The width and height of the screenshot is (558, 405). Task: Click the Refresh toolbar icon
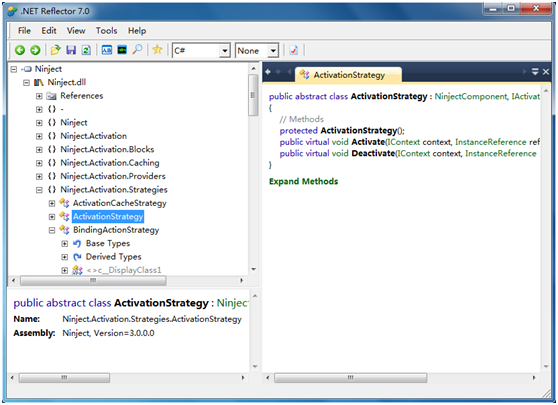[86, 50]
